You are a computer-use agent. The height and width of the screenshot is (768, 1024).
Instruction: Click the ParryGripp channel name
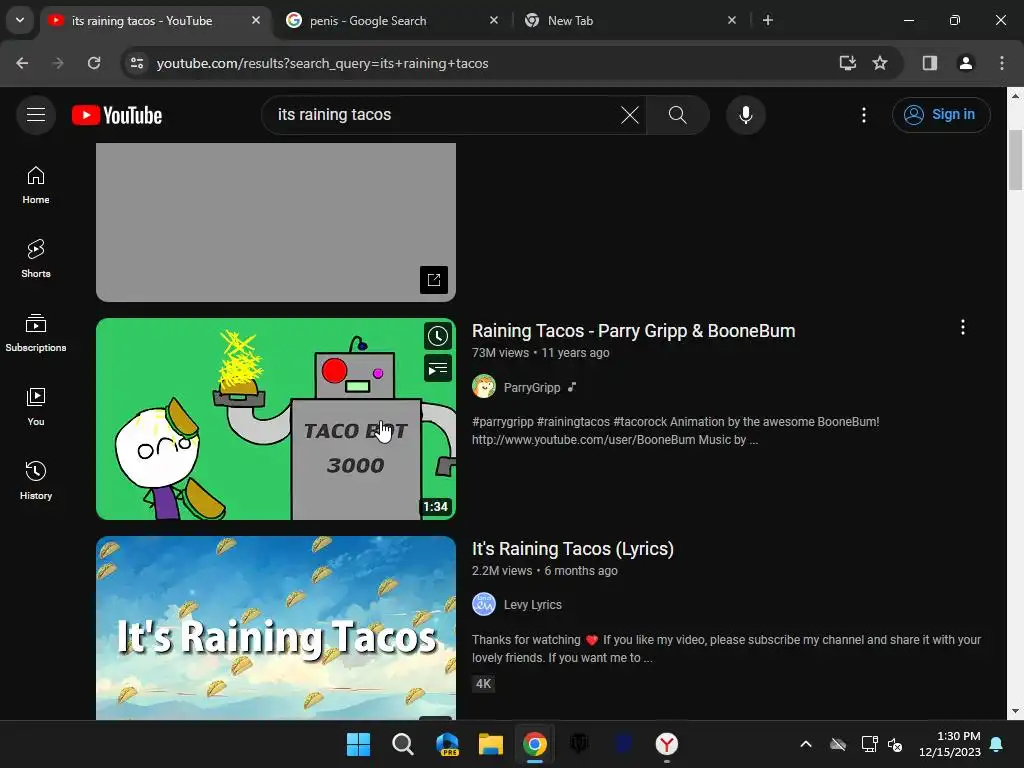point(532,387)
